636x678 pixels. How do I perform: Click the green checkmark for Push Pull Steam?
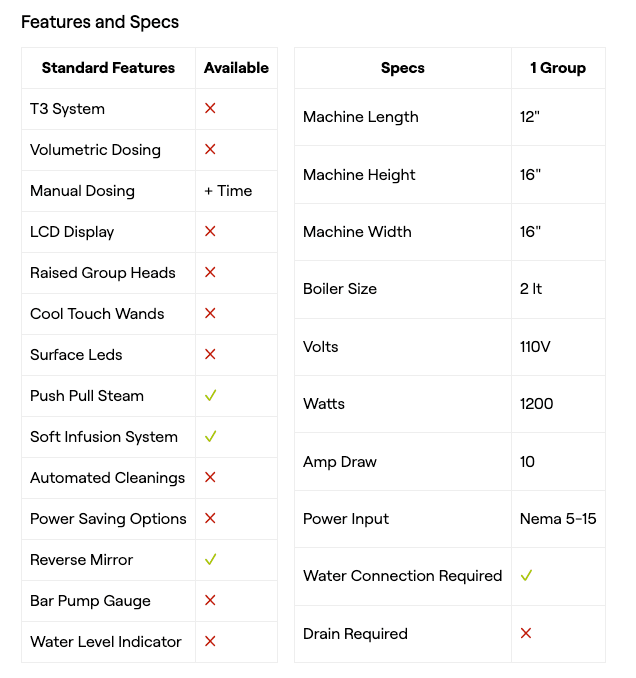[x=210, y=396]
